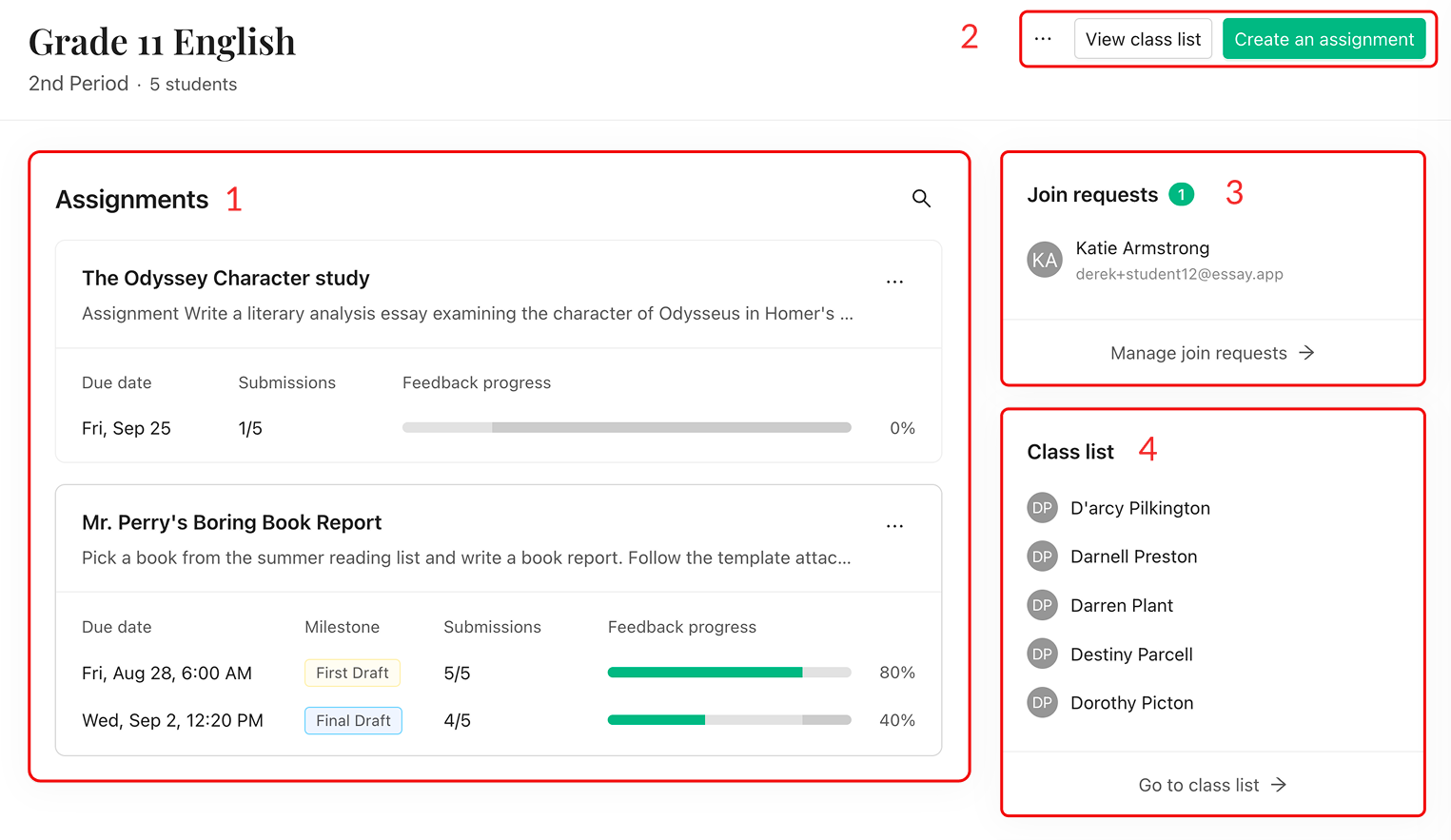1451x840 pixels.
Task: Click the Wed, Sep 2, 12:20 PM due date
Action: [172, 720]
